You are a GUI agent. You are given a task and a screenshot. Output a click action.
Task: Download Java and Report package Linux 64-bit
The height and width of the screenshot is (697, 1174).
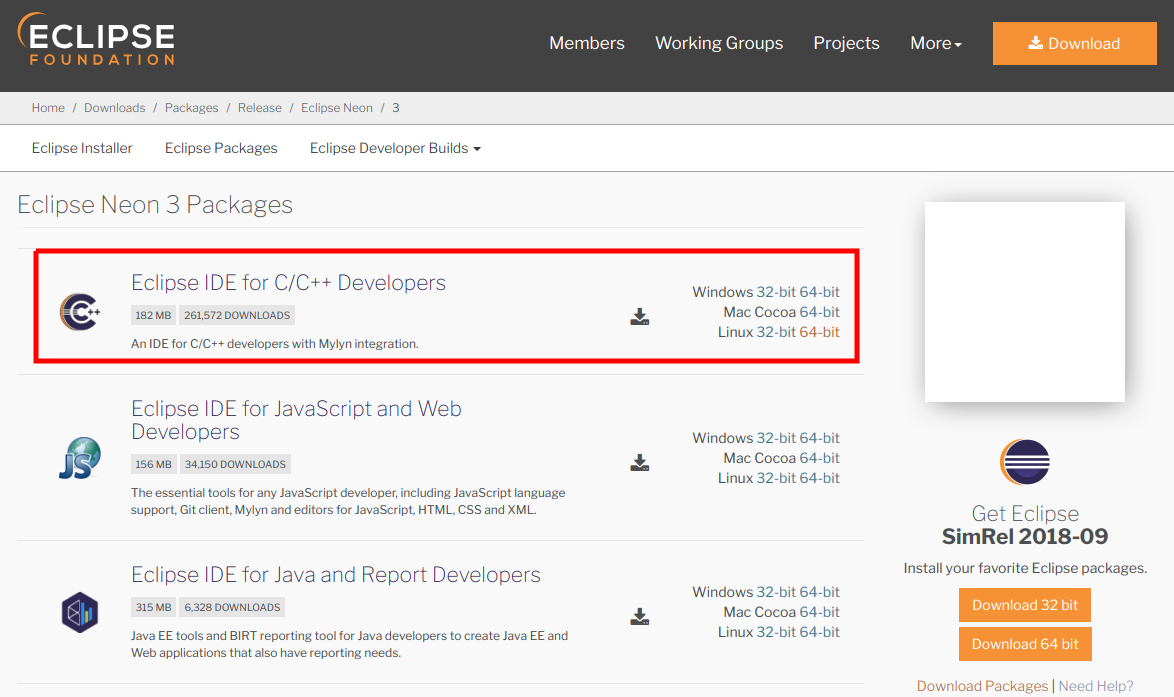(x=819, y=632)
